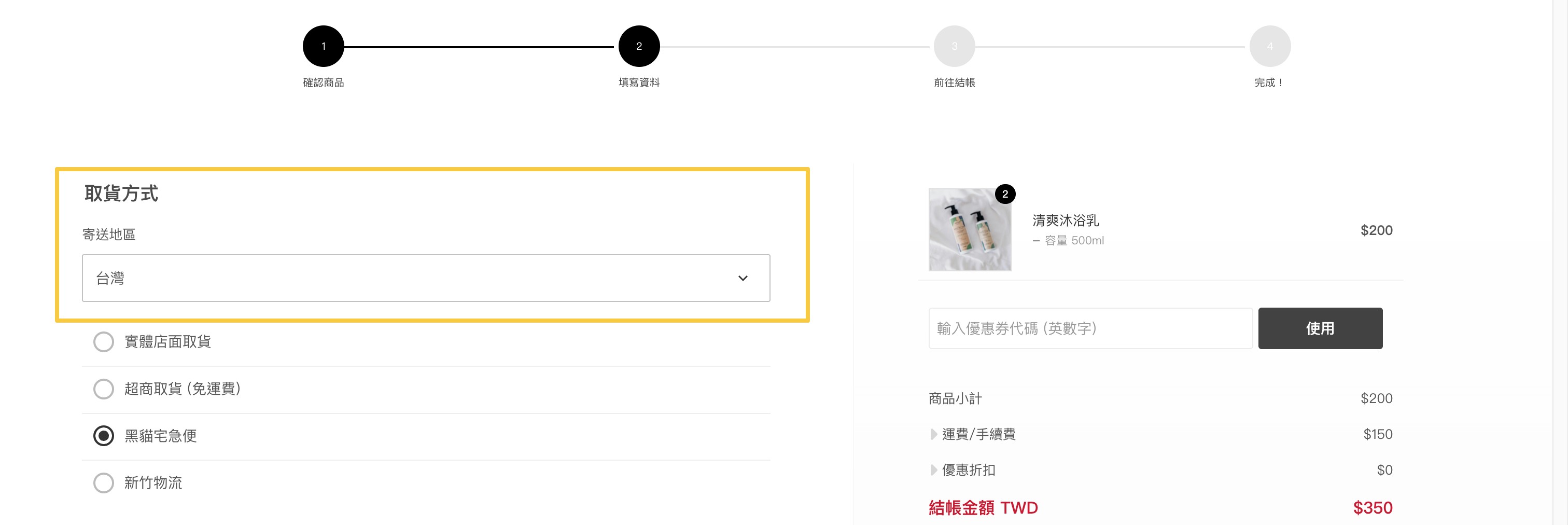This screenshot has width=1568, height=525.
Task: Open the 寄送地區 dropdown showing 台灣
Action: [426, 278]
